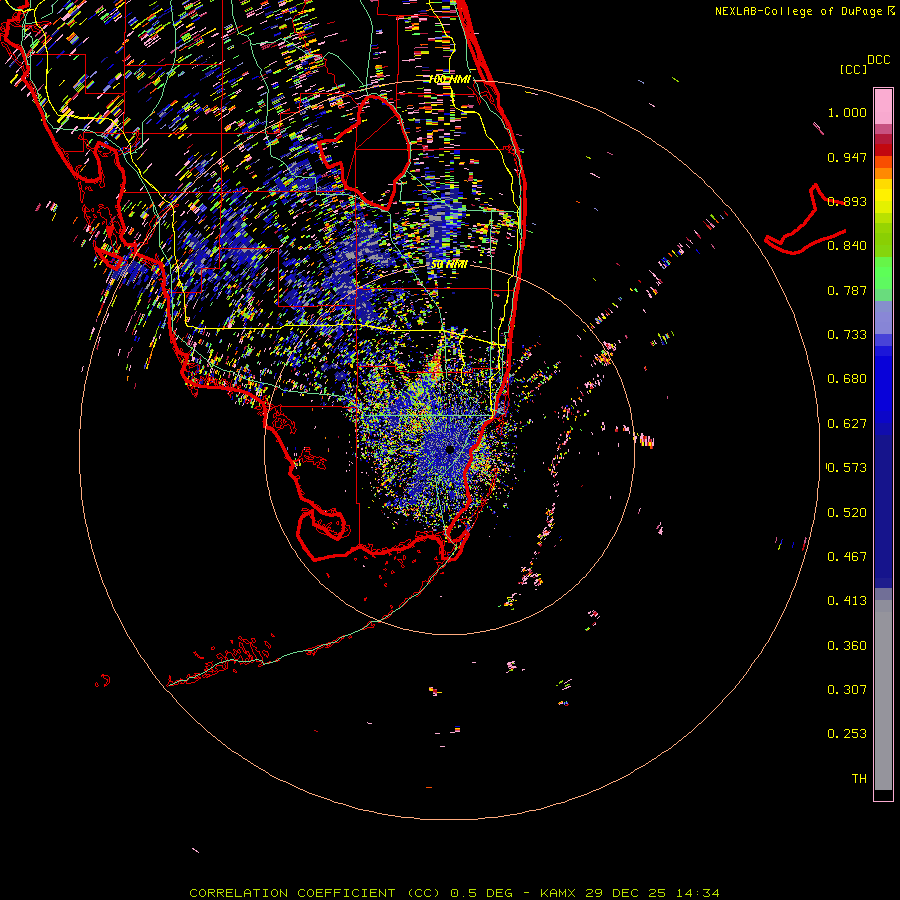This screenshot has width=900, height=900.
Task: Click the 50 NMI range ring label
Action: [x=449, y=264]
